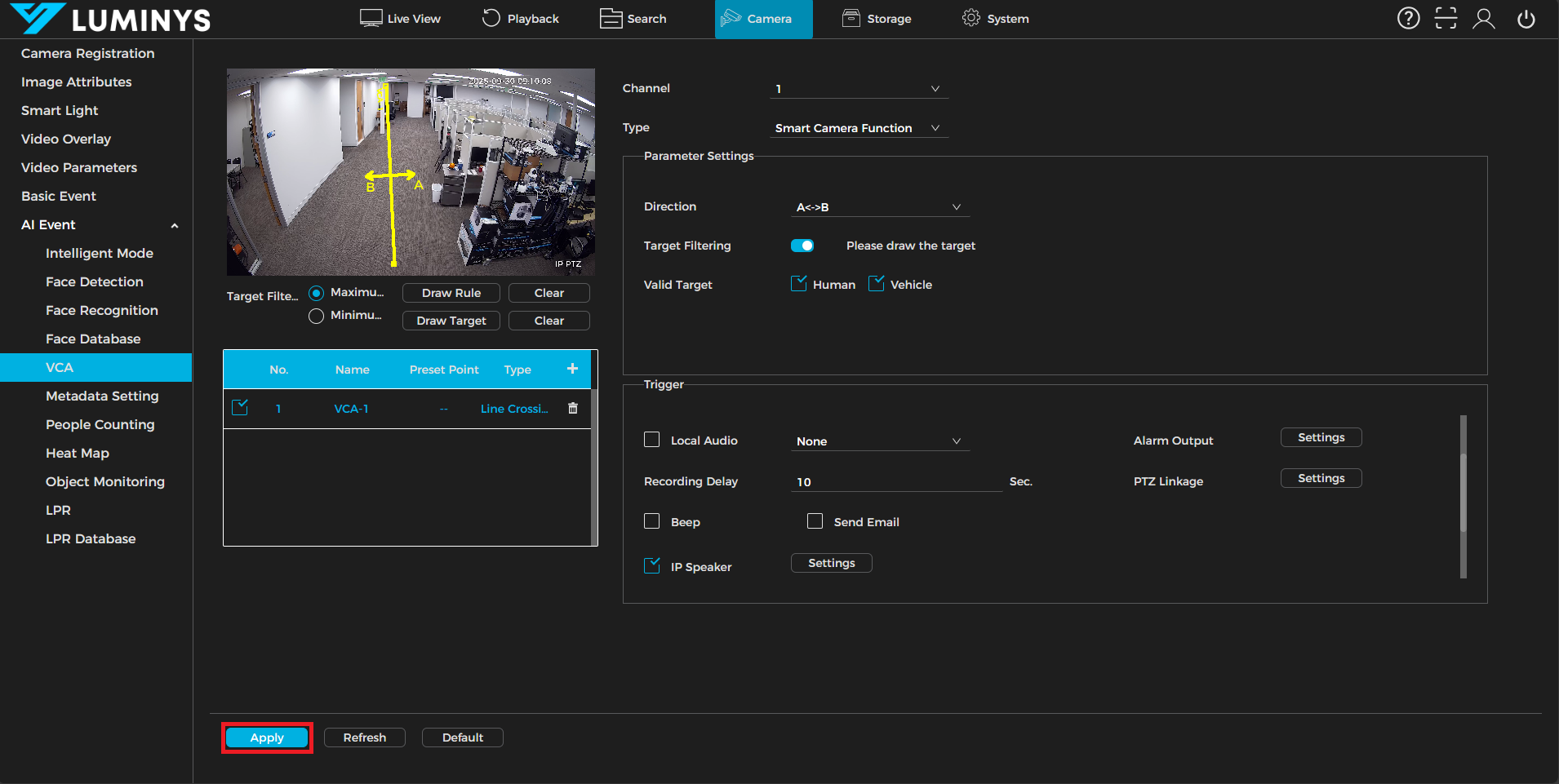Open the Channel dropdown
This screenshot has height=784, width=1559.
[858, 88]
